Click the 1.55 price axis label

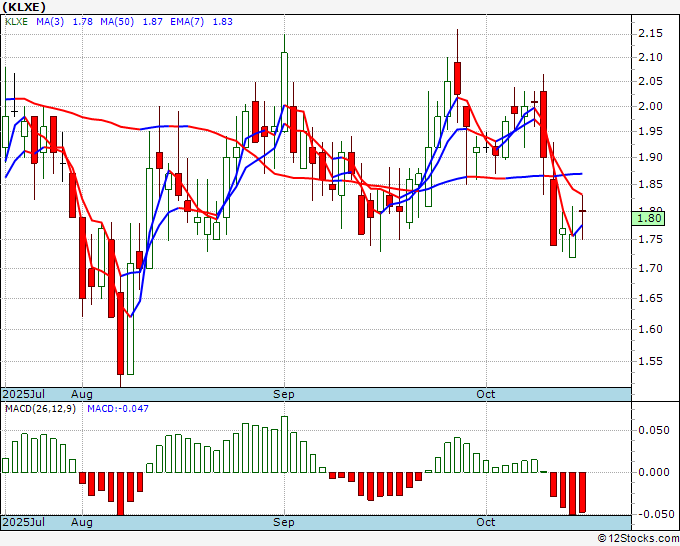click(651, 361)
